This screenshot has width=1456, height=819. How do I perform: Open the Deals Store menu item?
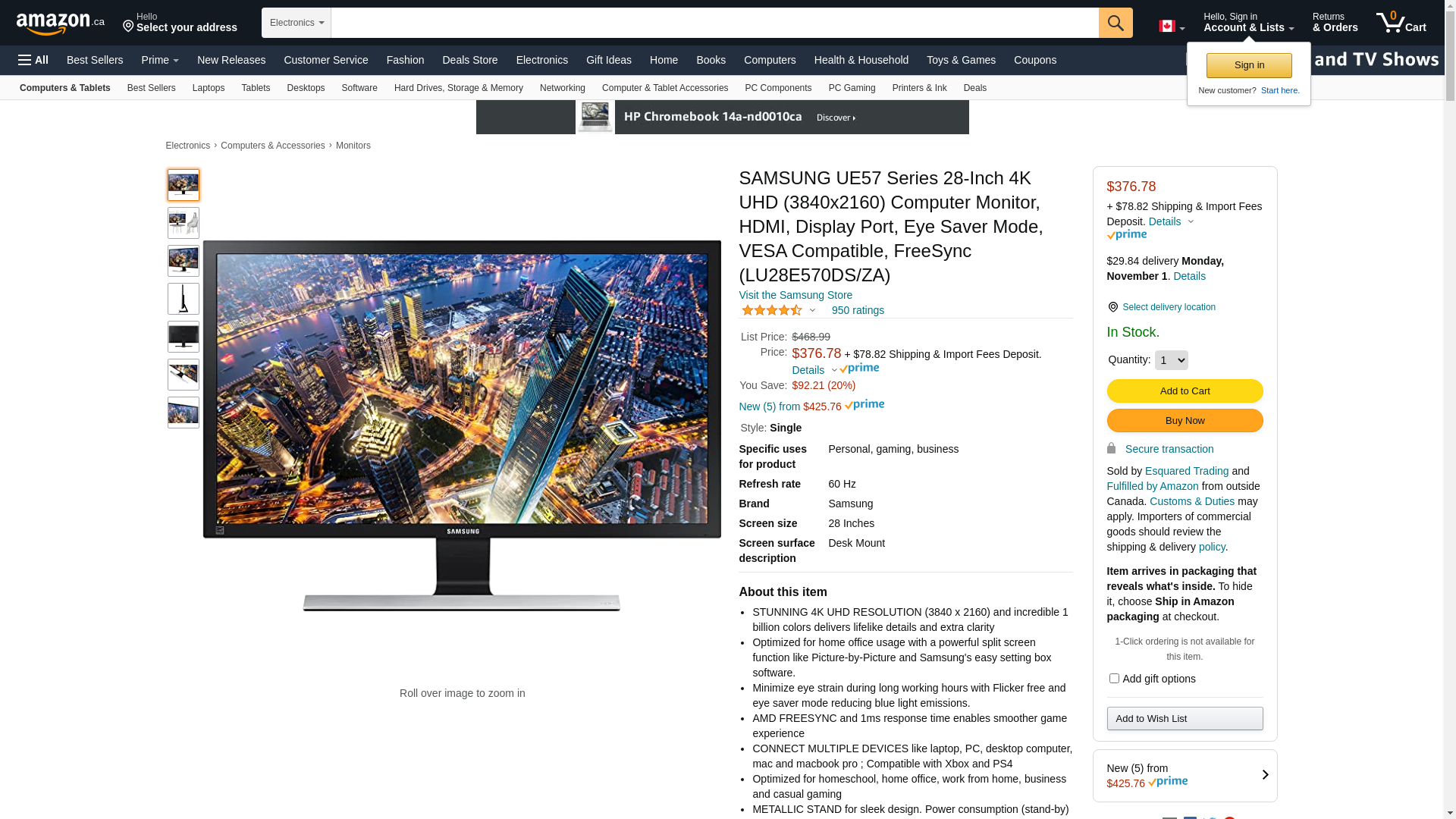[x=469, y=60]
